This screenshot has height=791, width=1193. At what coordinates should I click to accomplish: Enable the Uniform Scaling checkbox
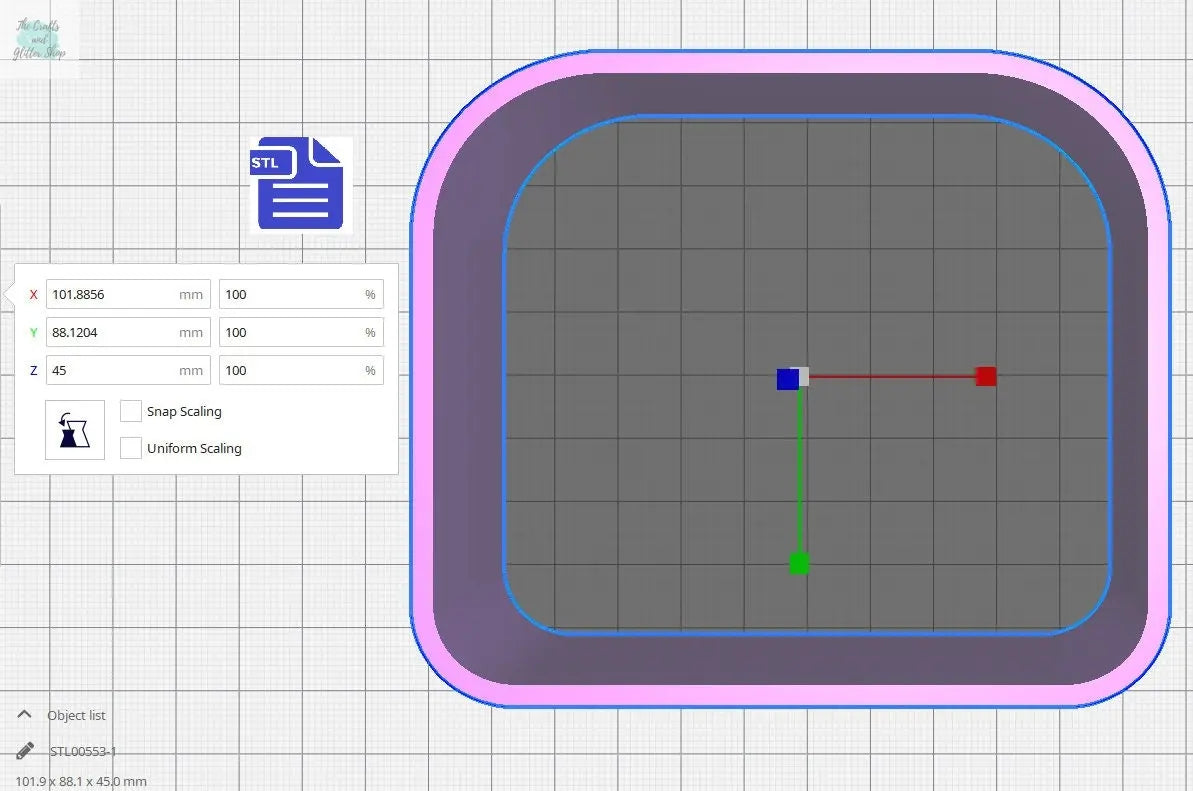(x=131, y=448)
